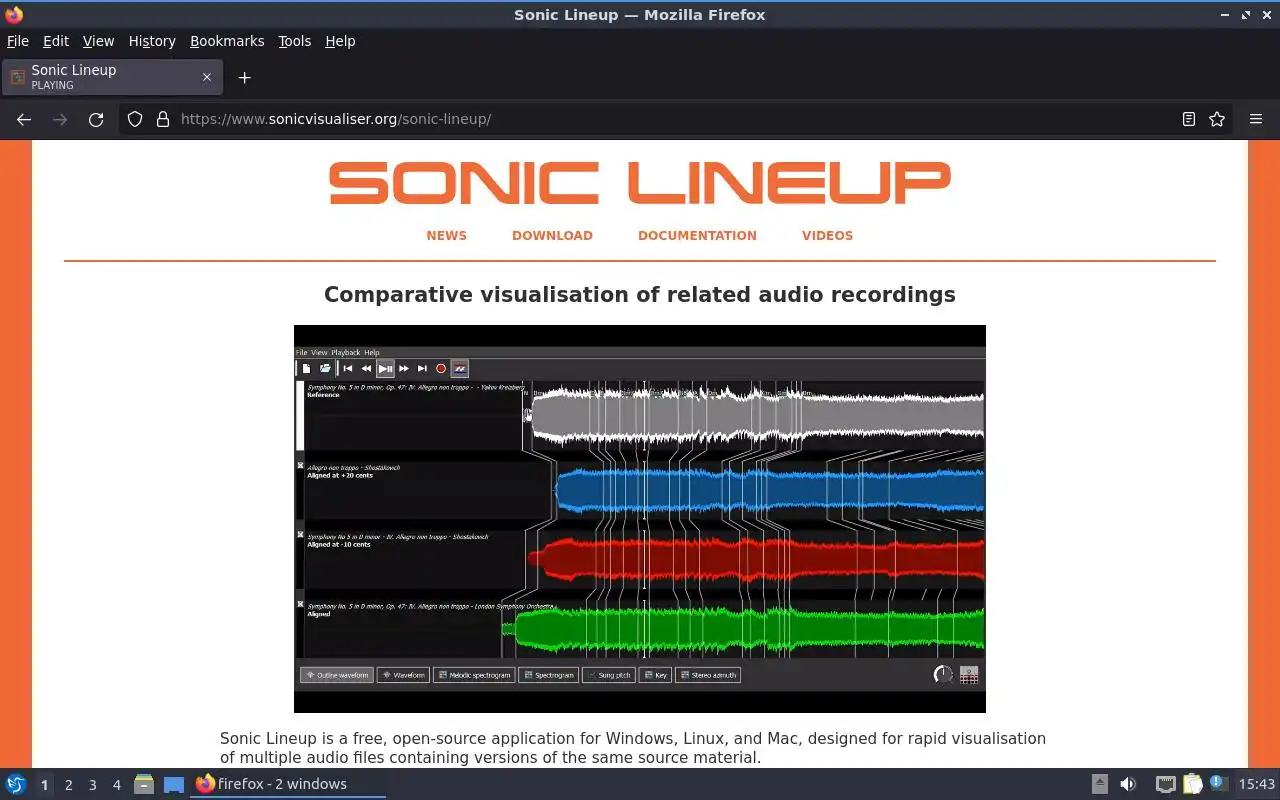Click the heading 'Comparative visualisation of related audio recordings'
This screenshot has width=1280, height=800.
640,294
